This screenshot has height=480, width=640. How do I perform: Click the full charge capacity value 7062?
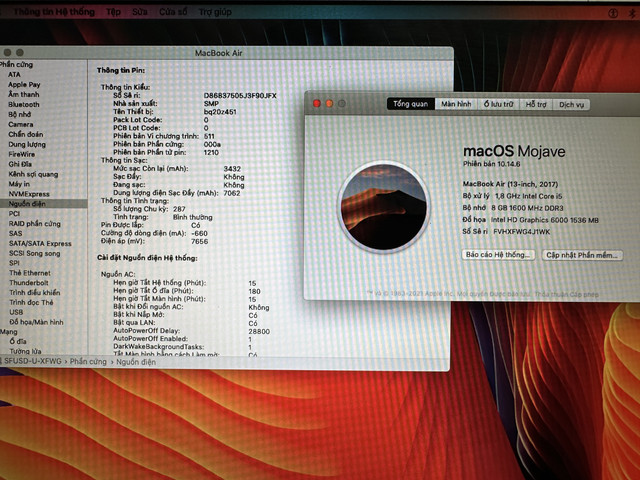tap(232, 193)
